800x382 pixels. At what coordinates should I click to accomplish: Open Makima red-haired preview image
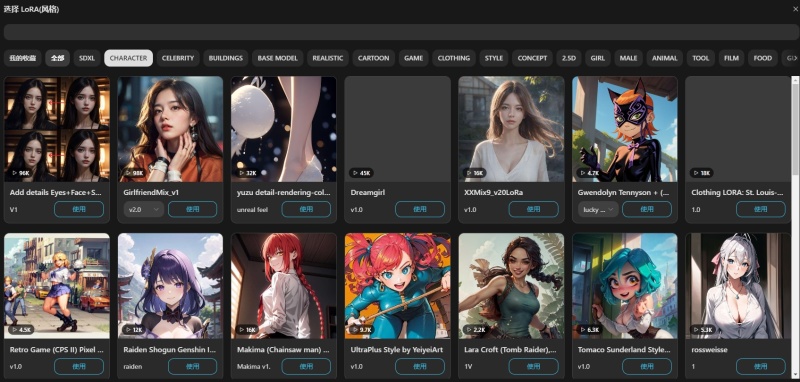[284, 286]
